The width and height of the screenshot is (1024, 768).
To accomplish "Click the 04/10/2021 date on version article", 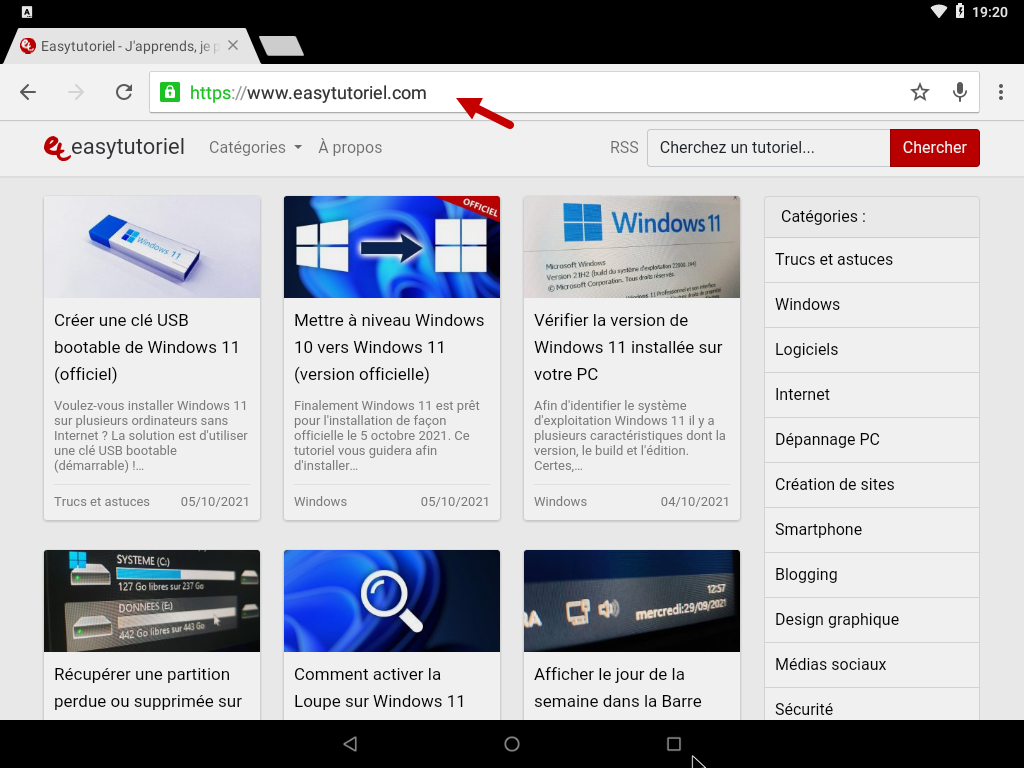I will point(695,502).
